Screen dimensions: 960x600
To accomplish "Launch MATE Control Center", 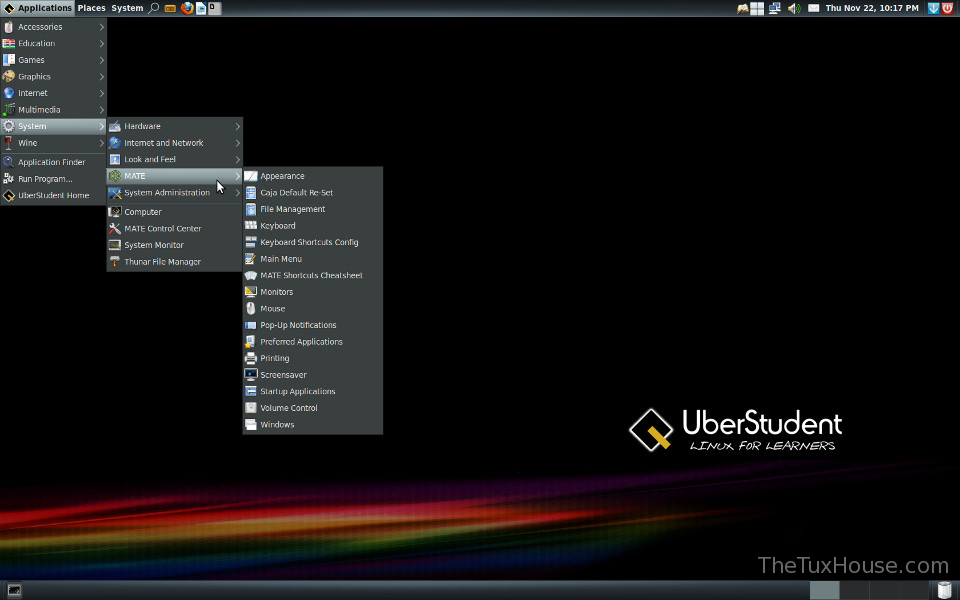I will pyautogui.click(x=162, y=229).
